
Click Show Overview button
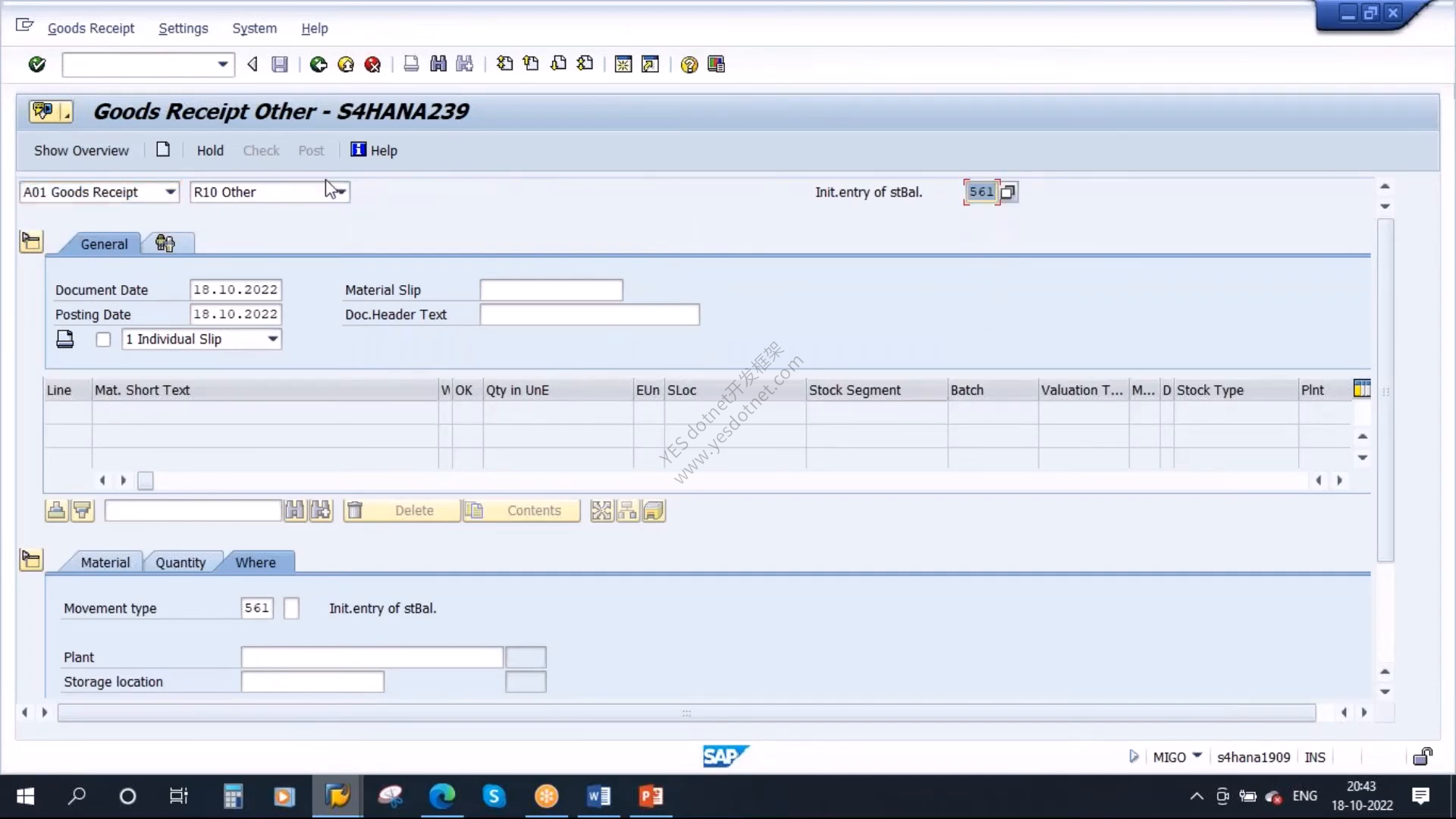pos(81,150)
